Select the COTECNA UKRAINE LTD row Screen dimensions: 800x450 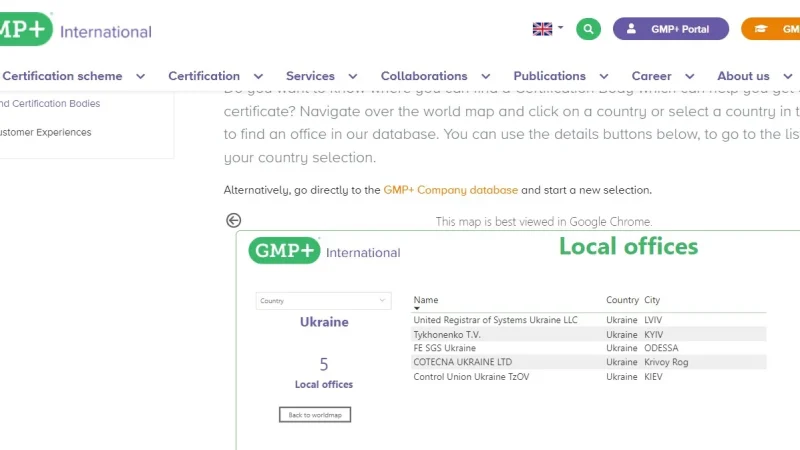(589, 362)
